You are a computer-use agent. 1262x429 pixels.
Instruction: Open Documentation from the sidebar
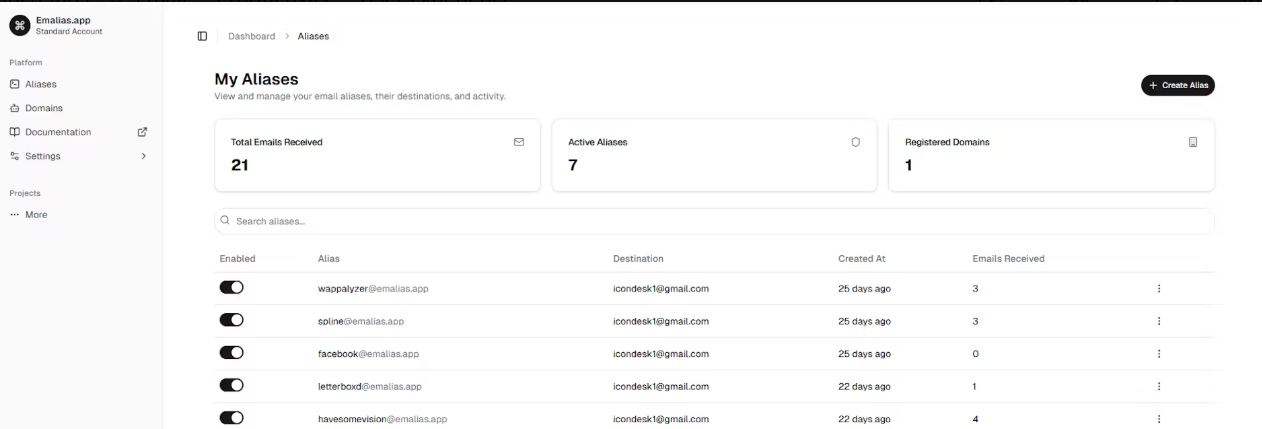79,132
